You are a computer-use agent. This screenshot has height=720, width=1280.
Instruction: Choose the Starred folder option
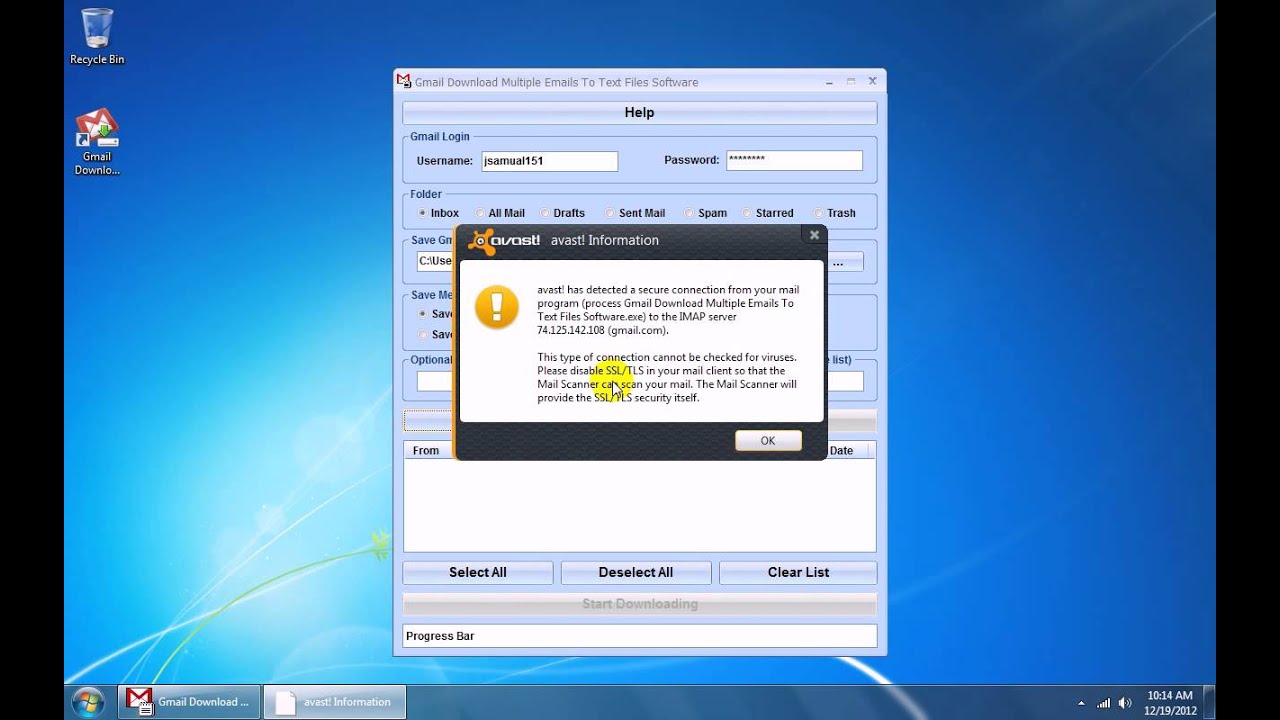tap(747, 213)
